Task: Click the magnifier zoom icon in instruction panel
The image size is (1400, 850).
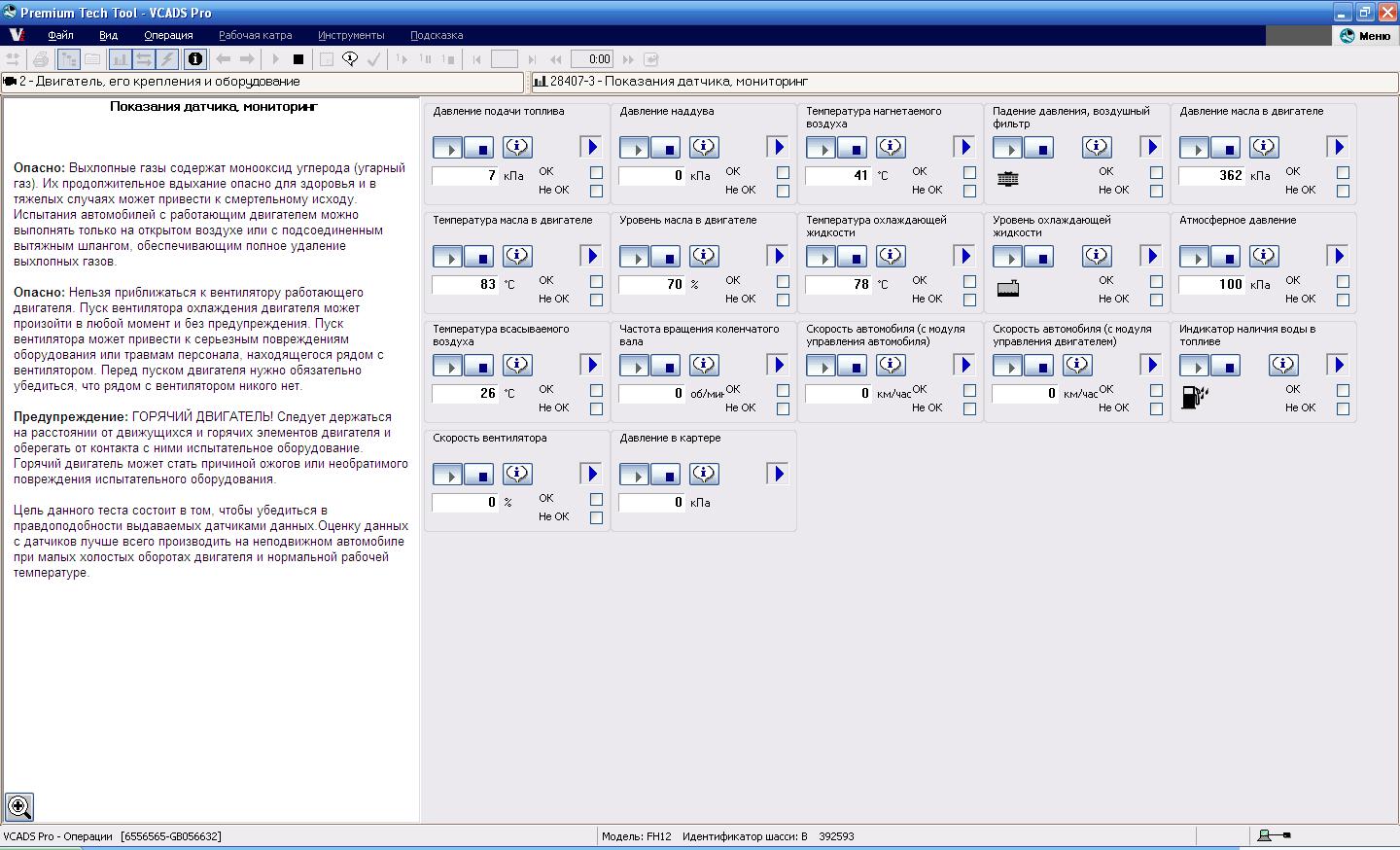Action: 19,806
